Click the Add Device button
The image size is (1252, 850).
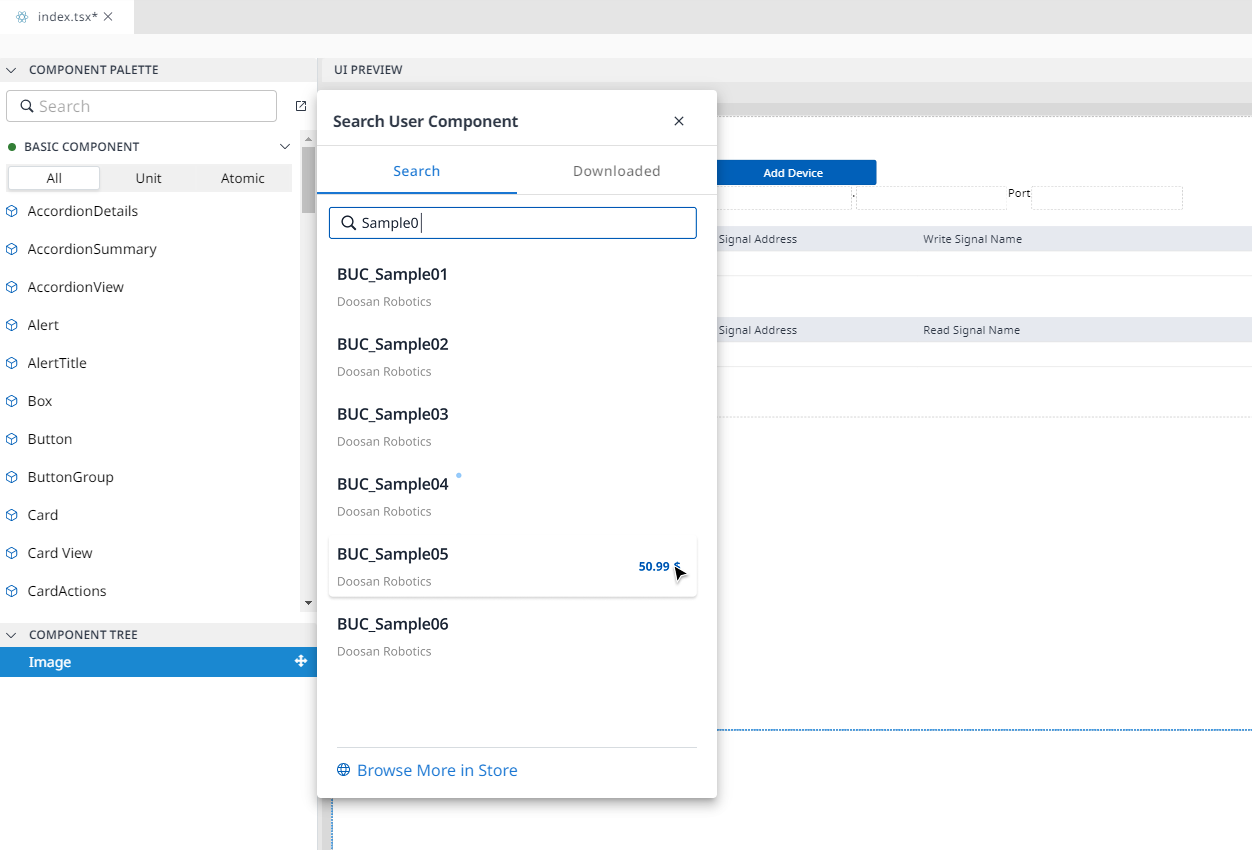point(793,173)
